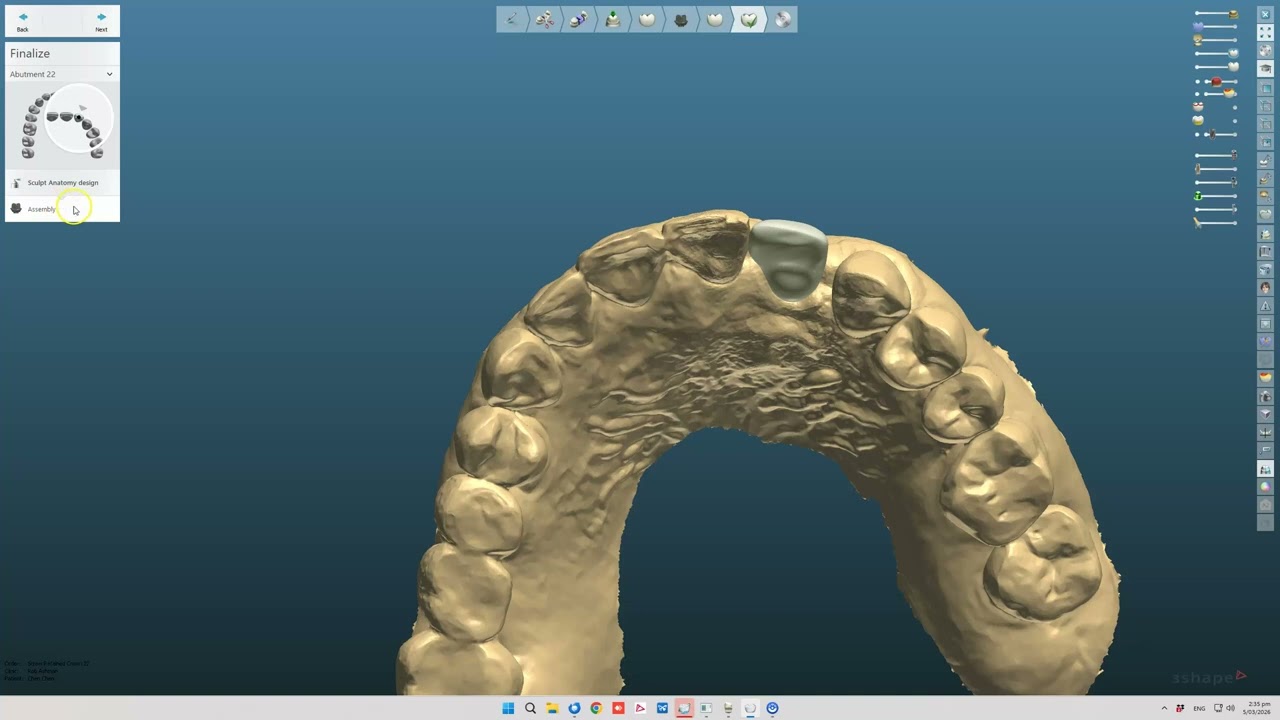
Task: Open the first white crown workflow step
Action: [x=647, y=19]
